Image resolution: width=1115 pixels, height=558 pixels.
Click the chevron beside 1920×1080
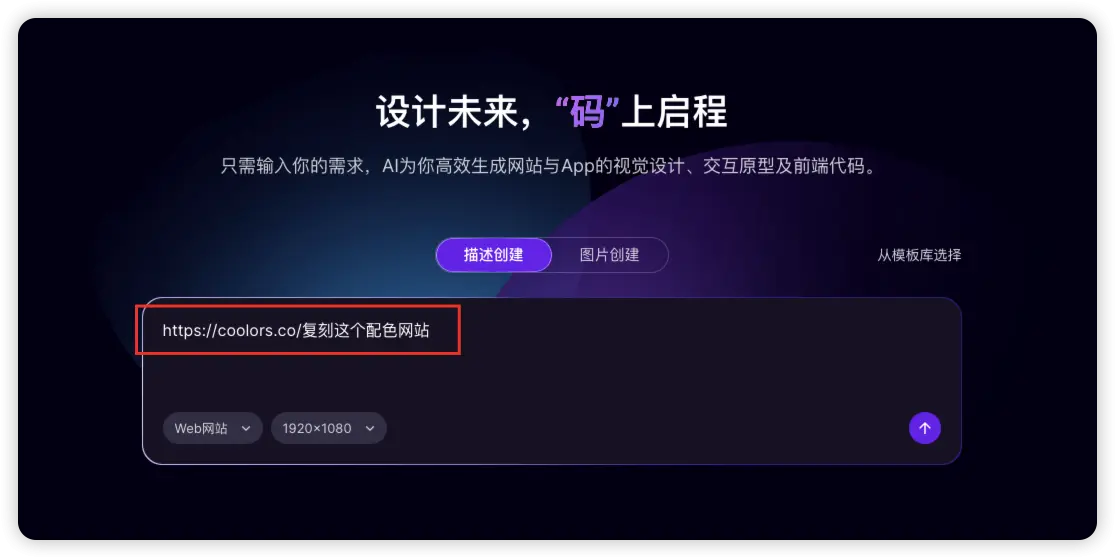point(370,429)
